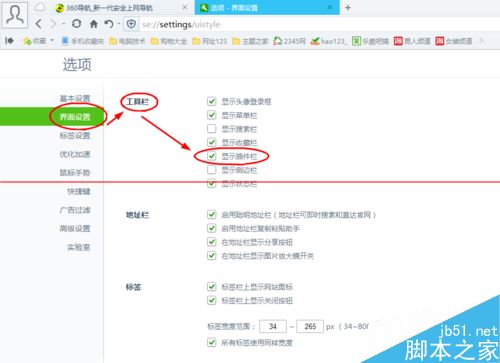Toggle 显示插件栏 checkbox
Image resolution: width=500 pixels, height=363 pixels.
click(212, 156)
